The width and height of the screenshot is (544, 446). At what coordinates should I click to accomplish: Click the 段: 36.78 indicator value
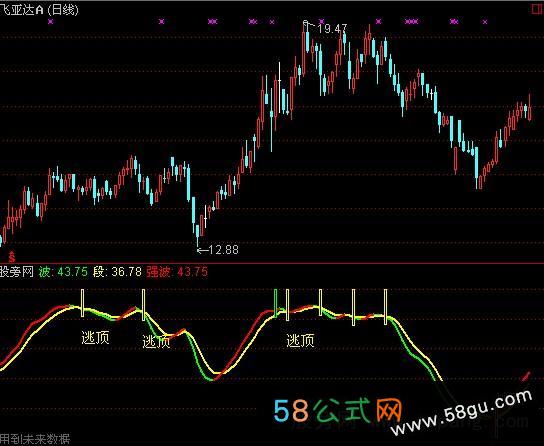click(117, 272)
